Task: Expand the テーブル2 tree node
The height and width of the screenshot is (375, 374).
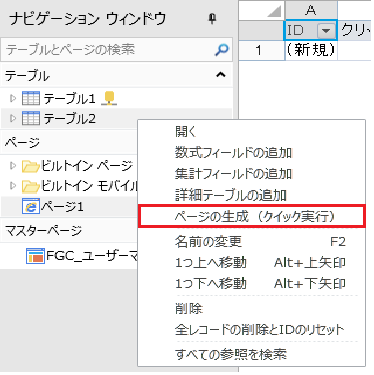Action: pyautogui.click(x=13, y=118)
